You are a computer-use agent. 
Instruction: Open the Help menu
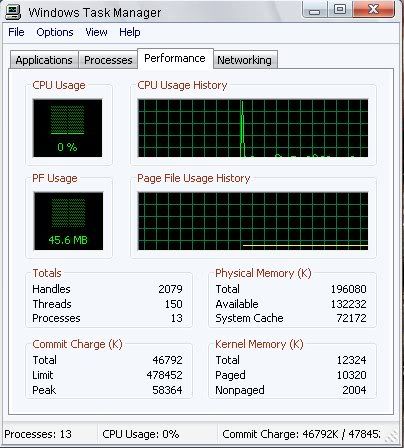point(130,32)
